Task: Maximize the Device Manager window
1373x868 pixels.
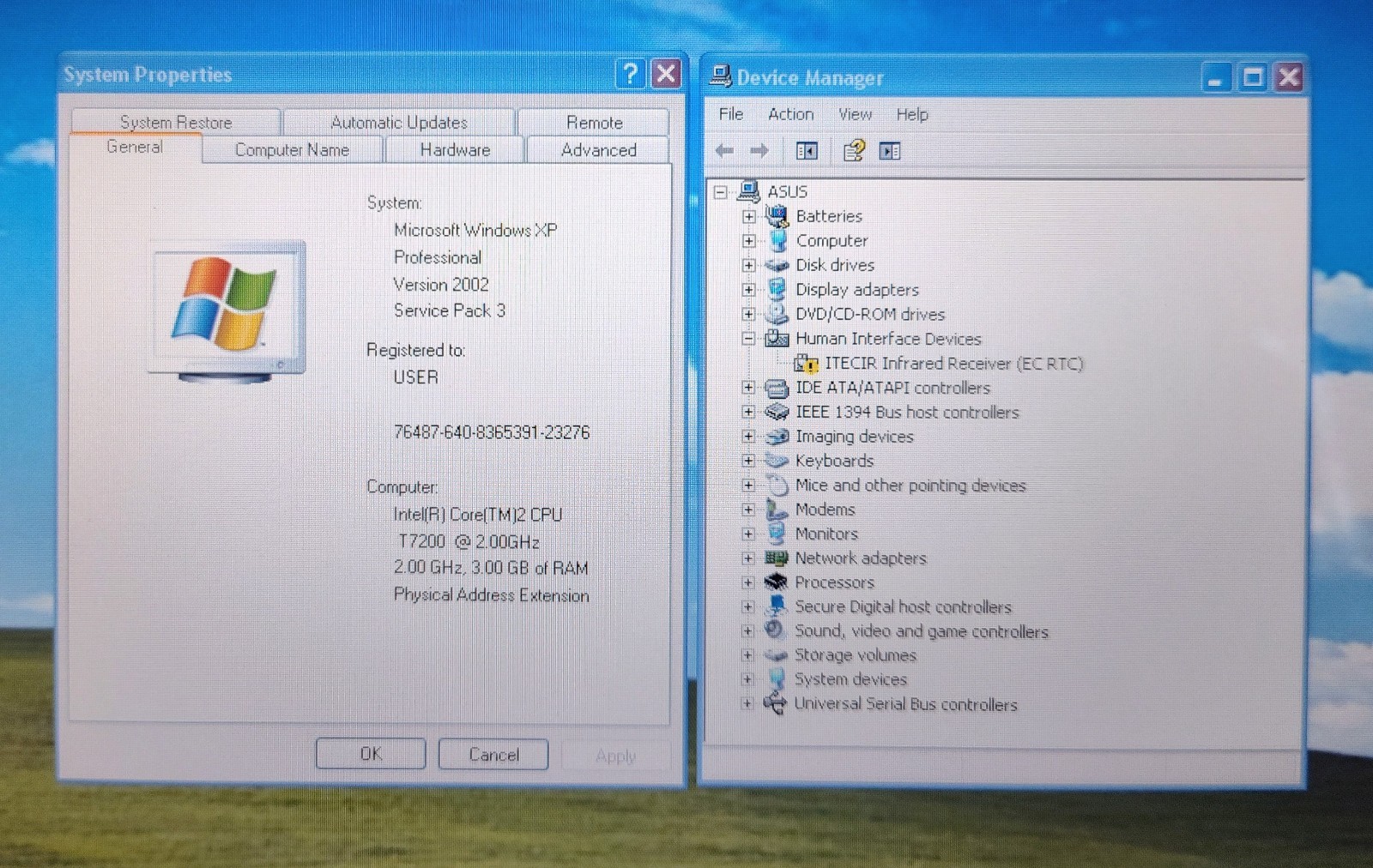Action: tap(1253, 78)
